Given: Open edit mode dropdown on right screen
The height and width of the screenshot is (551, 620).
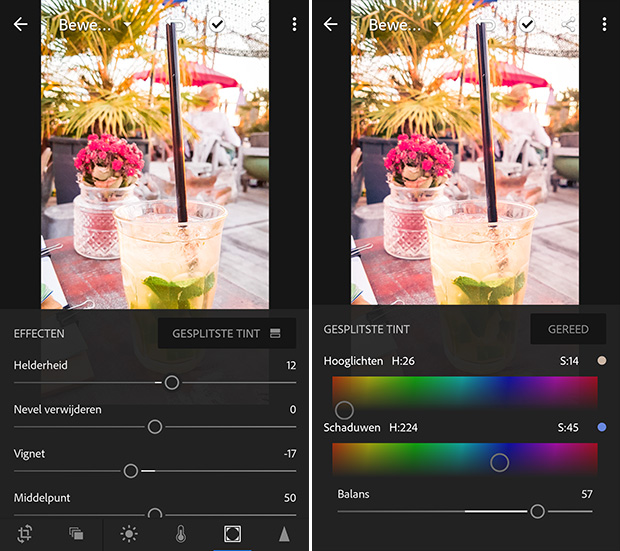Looking at the screenshot, I should tap(437, 25).
